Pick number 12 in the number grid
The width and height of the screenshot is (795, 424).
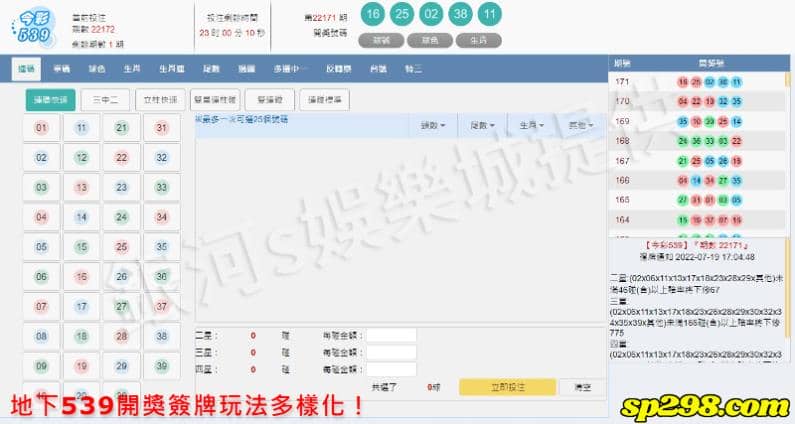82,157
